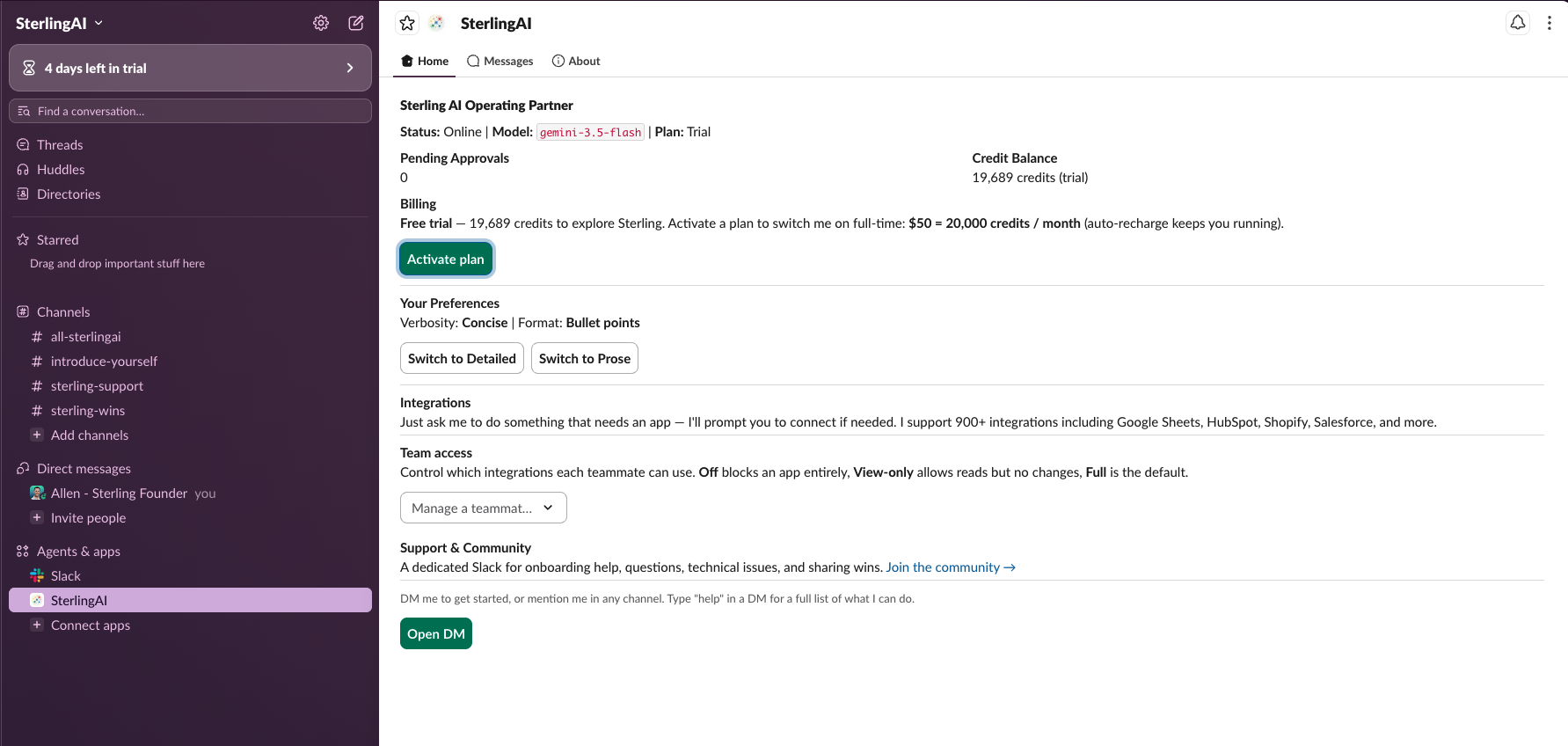This screenshot has width=1568, height=746.
Task: Click the Add channels label
Action: (90, 435)
